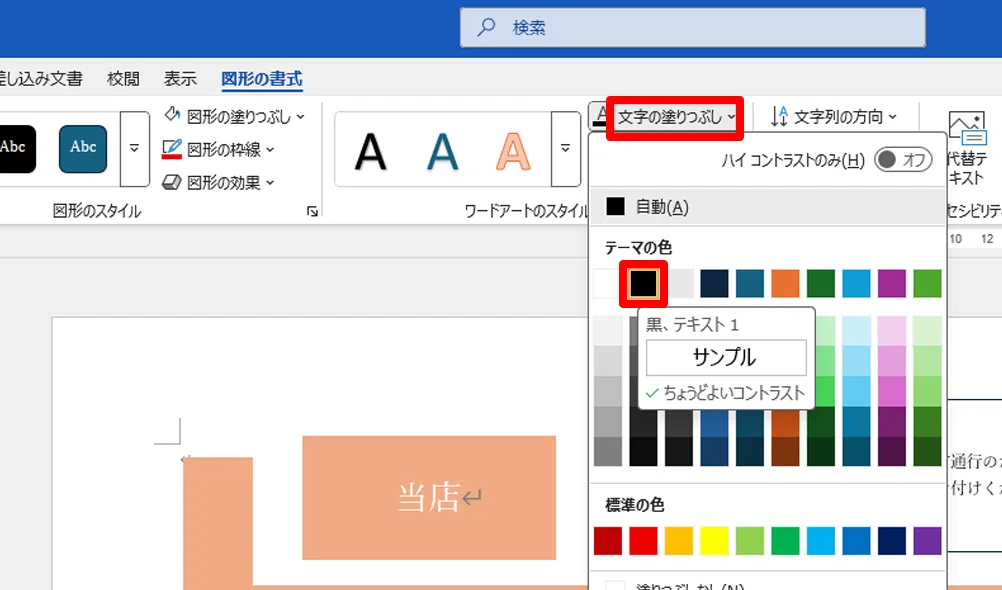Pick the dark green theme color
Image resolution: width=1002 pixels, height=590 pixels.
[821, 284]
